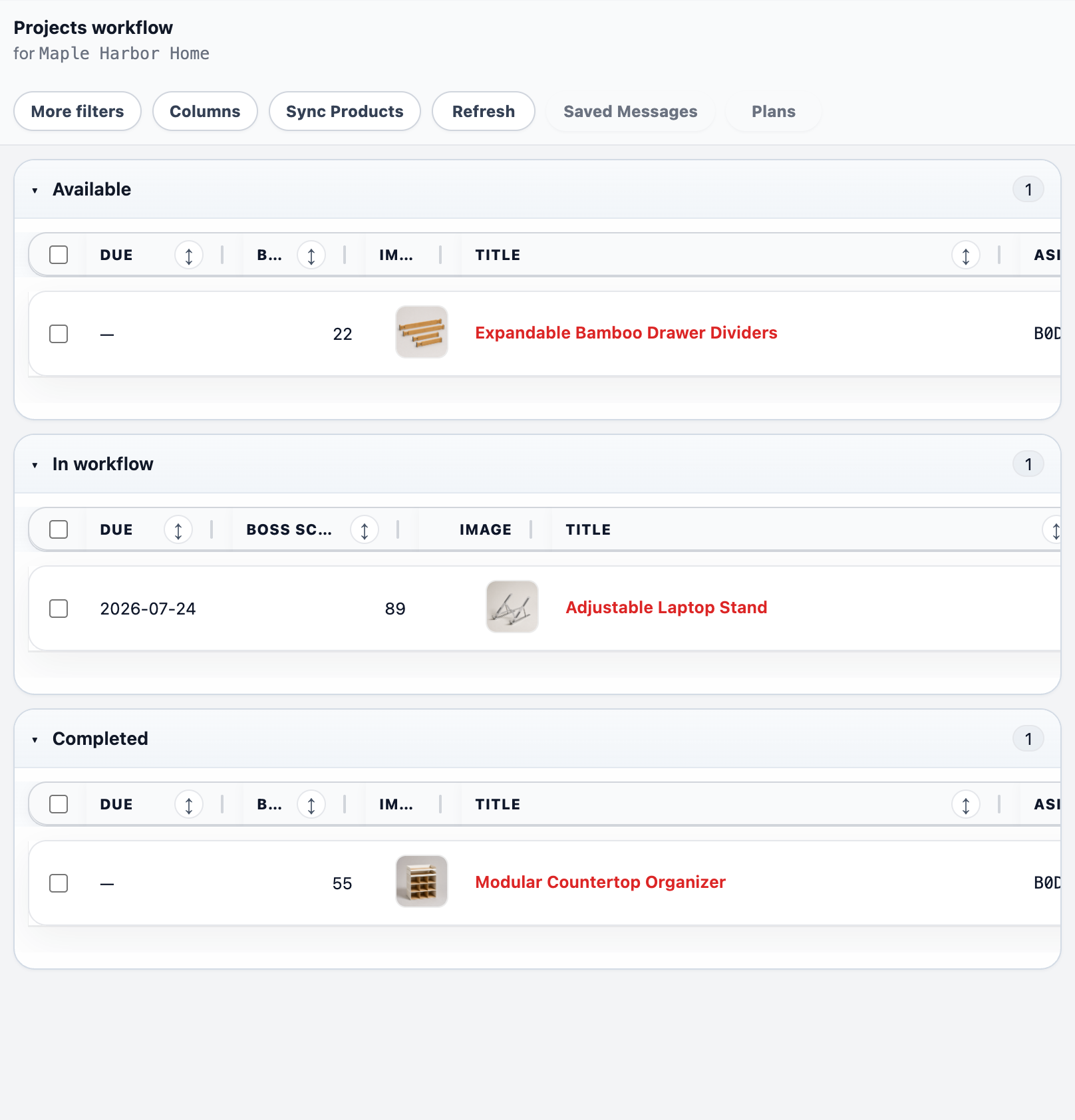Click the In workflow count badge

point(1028,464)
